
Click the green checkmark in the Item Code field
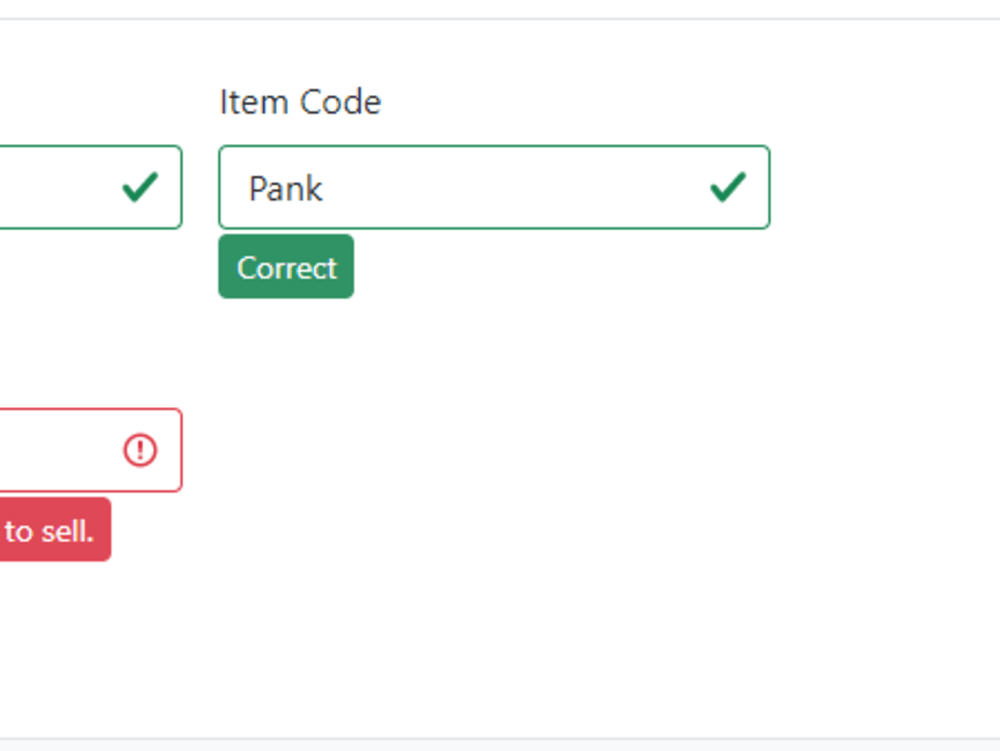729,187
